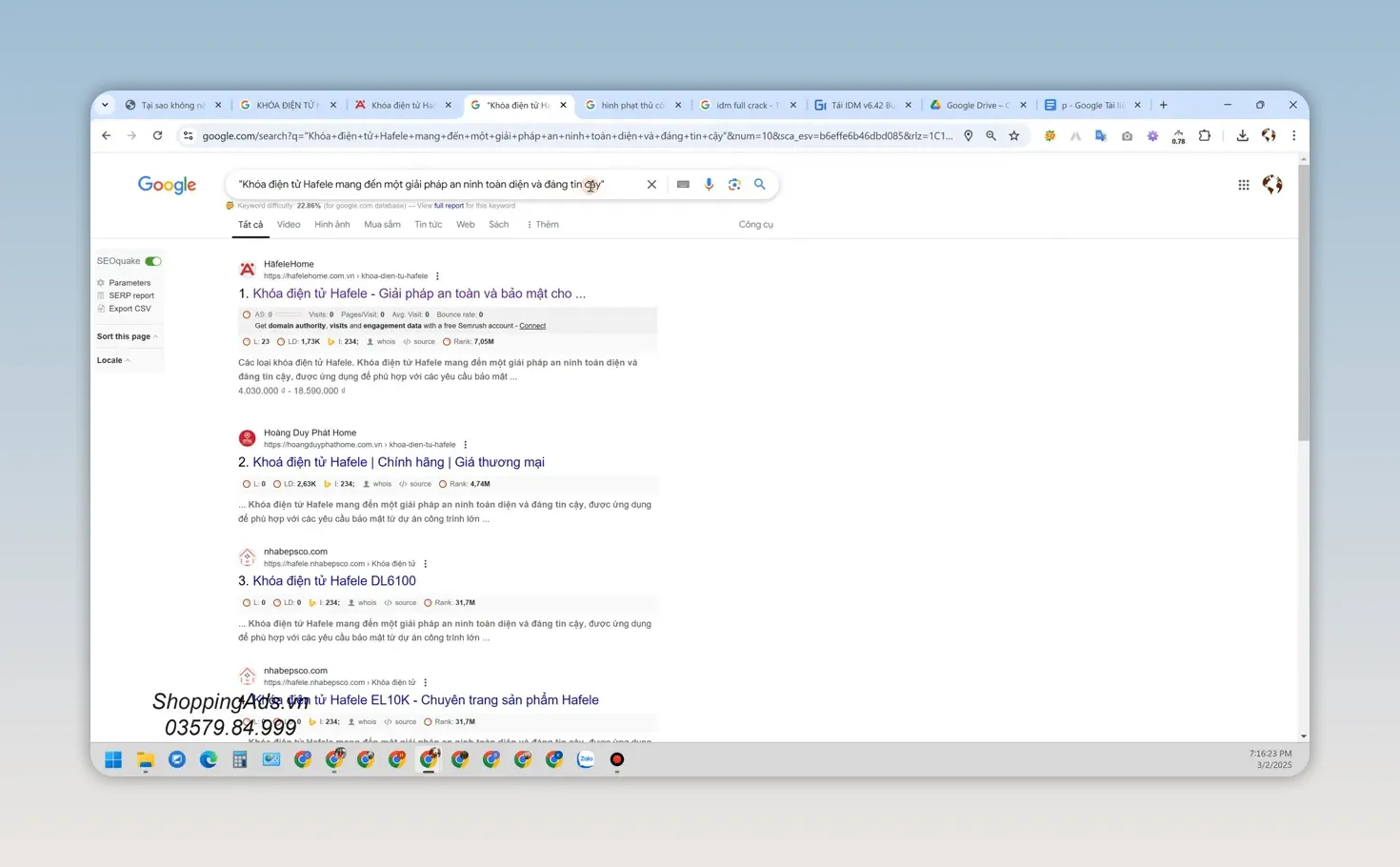Start voice search with the microphone icon
The height and width of the screenshot is (867, 1400).
click(x=709, y=185)
